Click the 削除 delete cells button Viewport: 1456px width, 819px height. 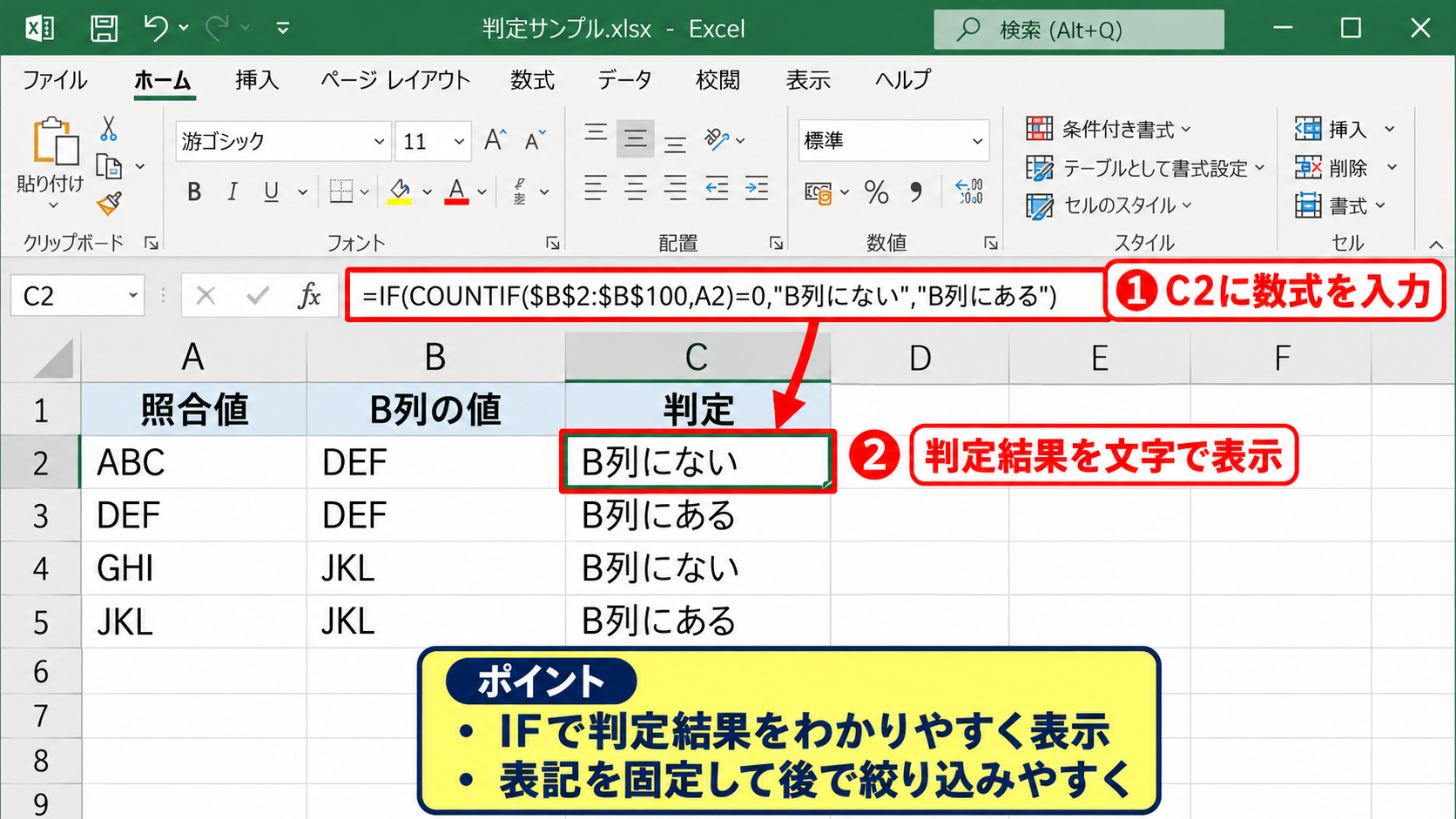1331,167
